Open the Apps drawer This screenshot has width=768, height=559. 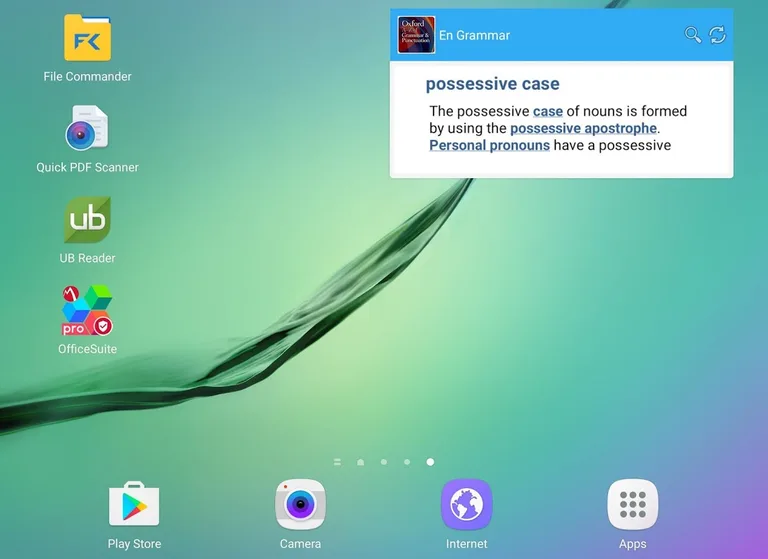pos(632,505)
